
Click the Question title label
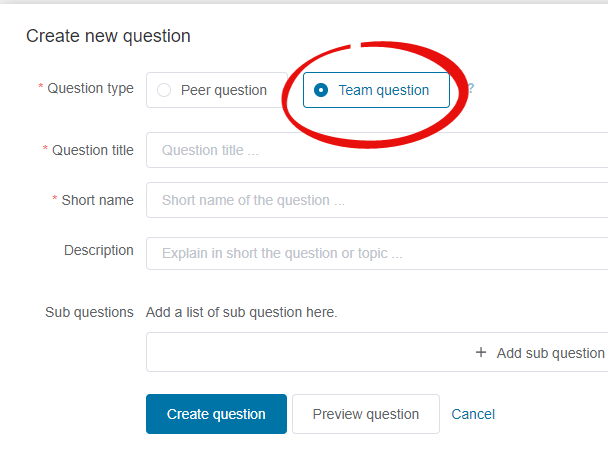pyautogui.click(x=92, y=150)
